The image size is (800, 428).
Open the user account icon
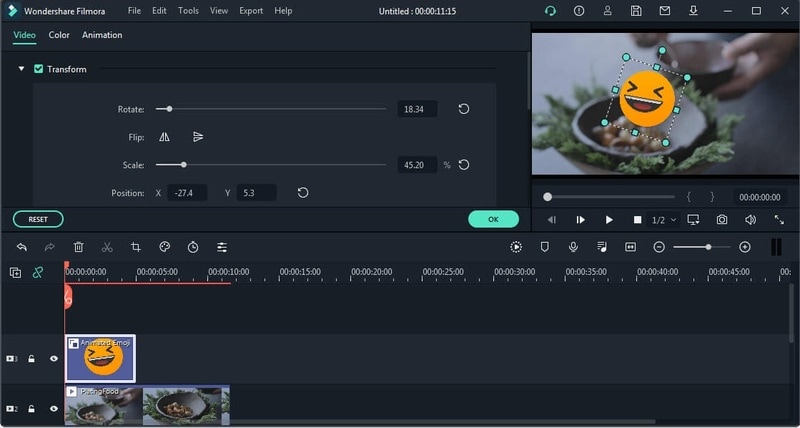pos(607,11)
